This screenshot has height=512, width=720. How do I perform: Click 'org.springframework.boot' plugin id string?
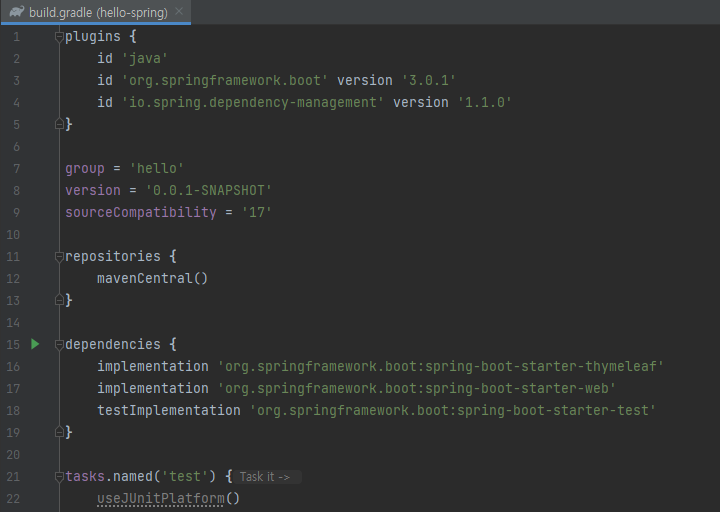coord(225,80)
